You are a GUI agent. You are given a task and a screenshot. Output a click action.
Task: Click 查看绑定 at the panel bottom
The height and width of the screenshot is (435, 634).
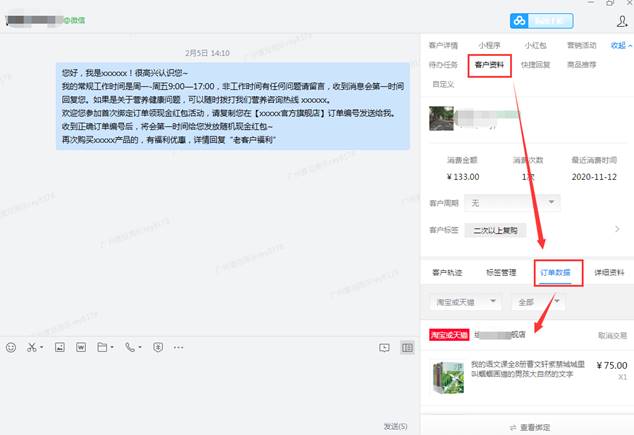[x=528, y=427]
